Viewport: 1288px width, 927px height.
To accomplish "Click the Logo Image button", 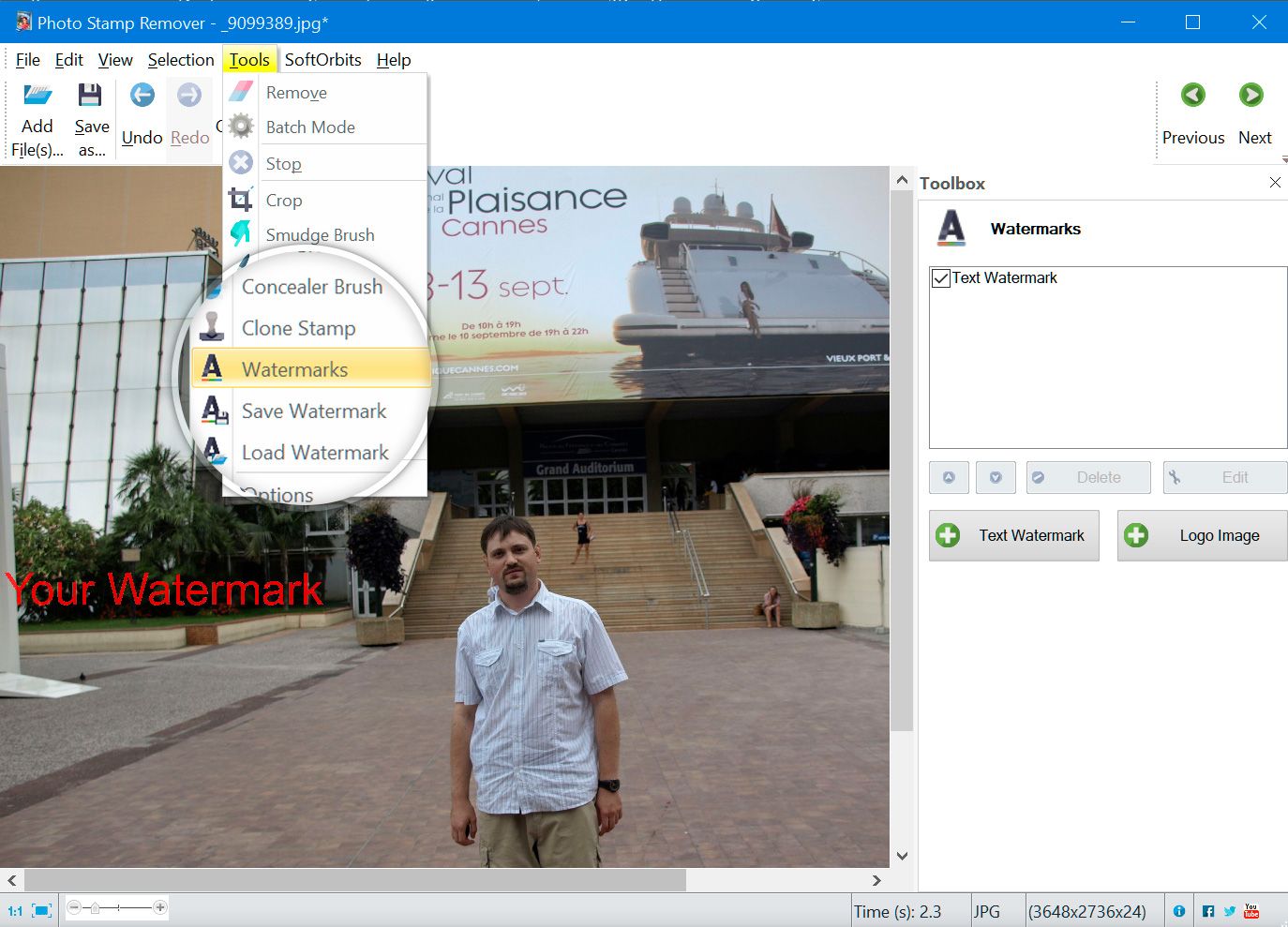I will [1202, 535].
